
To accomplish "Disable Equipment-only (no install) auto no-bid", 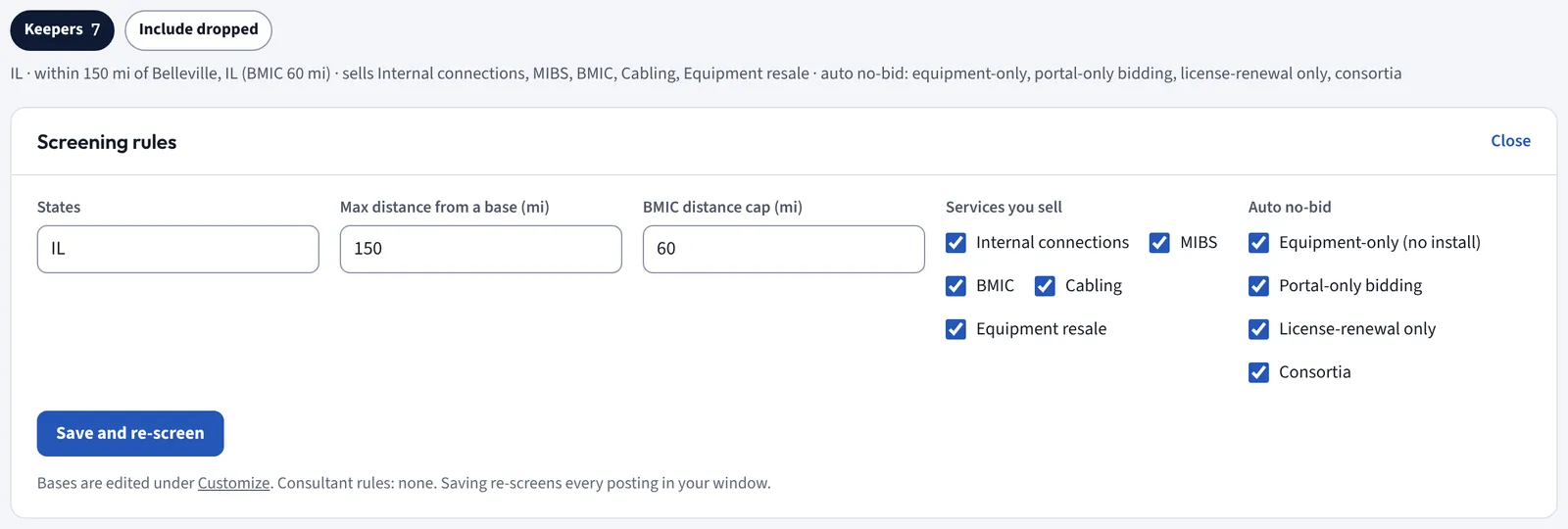I will pyautogui.click(x=1258, y=243).
